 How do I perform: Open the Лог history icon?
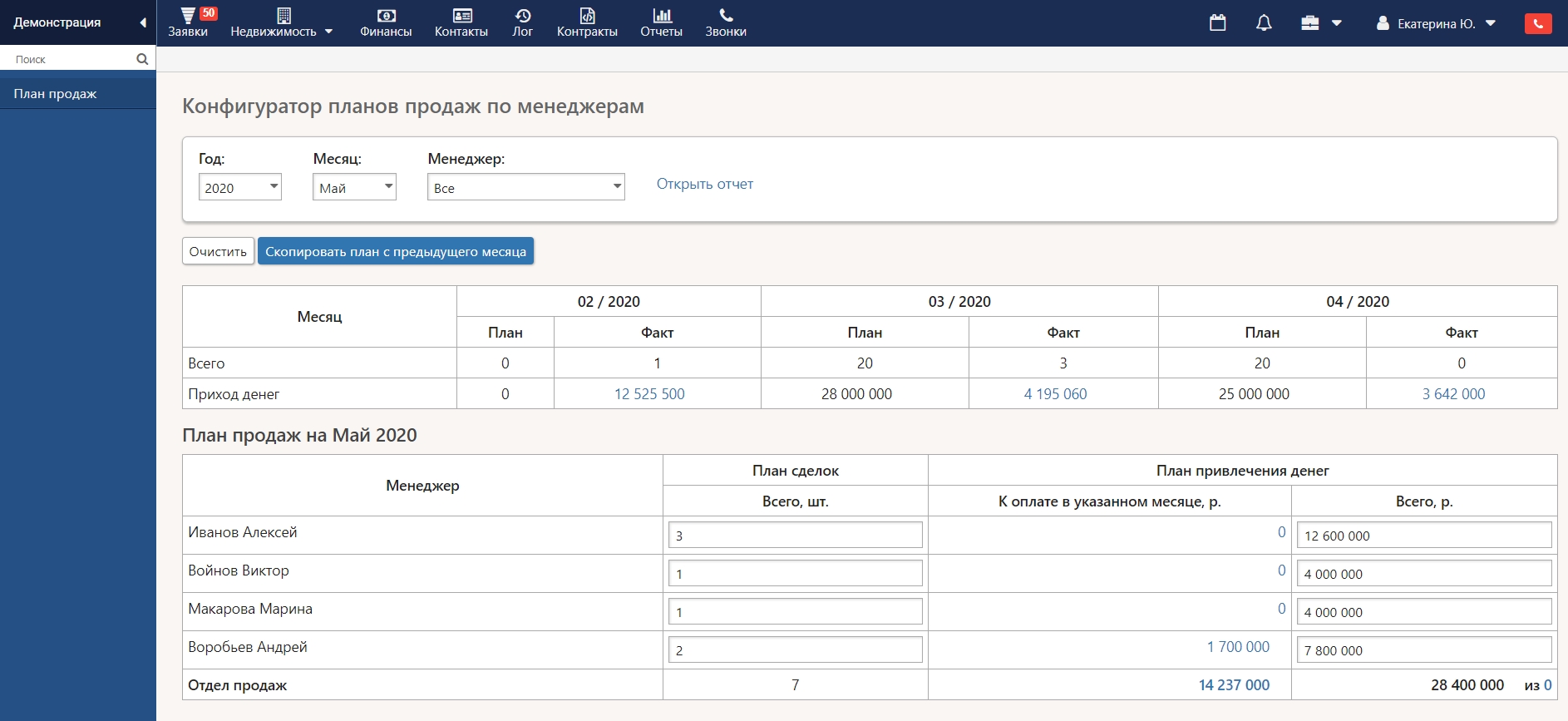click(522, 16)
